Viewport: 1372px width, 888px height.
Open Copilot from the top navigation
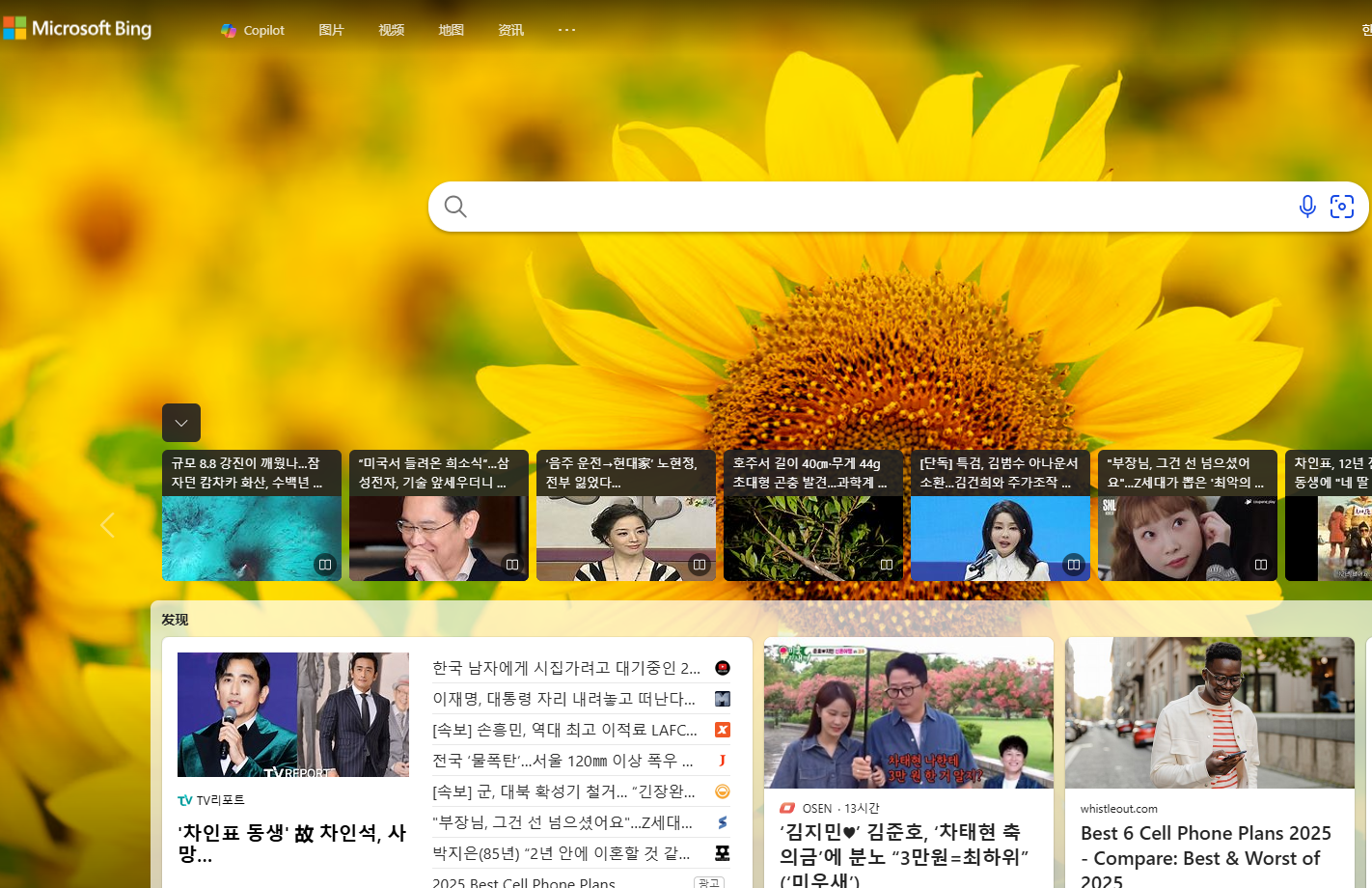(x=253, y=30)
